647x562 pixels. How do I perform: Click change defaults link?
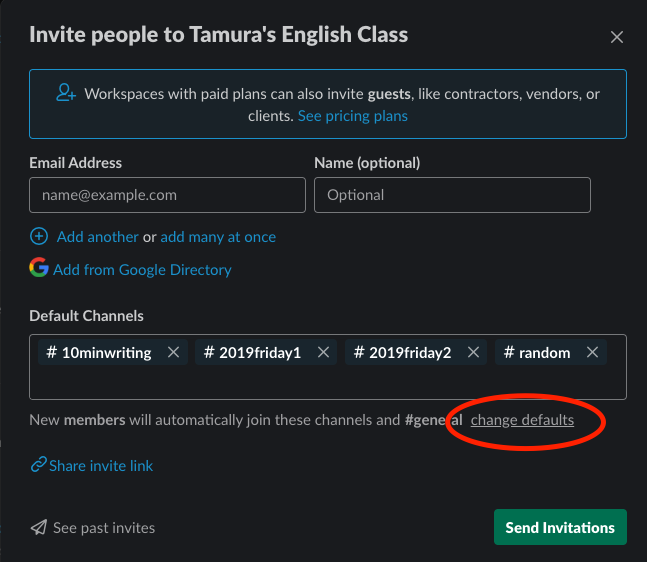pyautogui.click(x=522, y=420)
